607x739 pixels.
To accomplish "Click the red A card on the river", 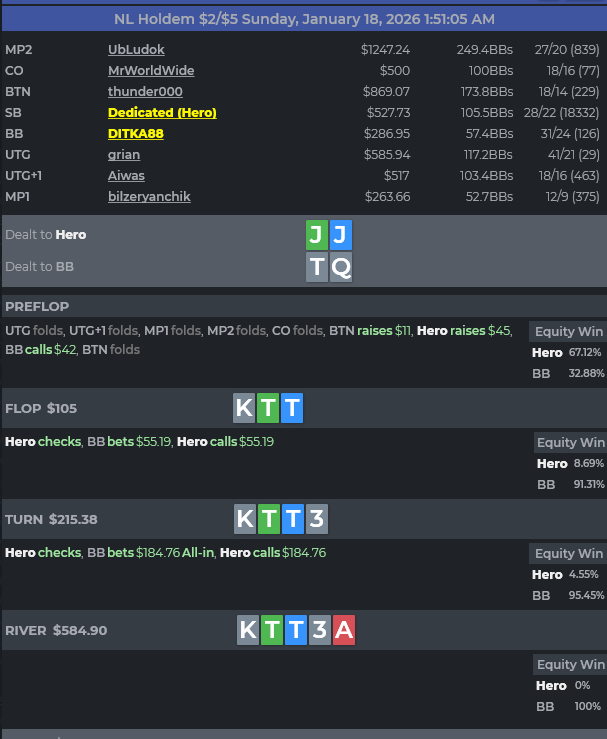I will click(344, 630).
